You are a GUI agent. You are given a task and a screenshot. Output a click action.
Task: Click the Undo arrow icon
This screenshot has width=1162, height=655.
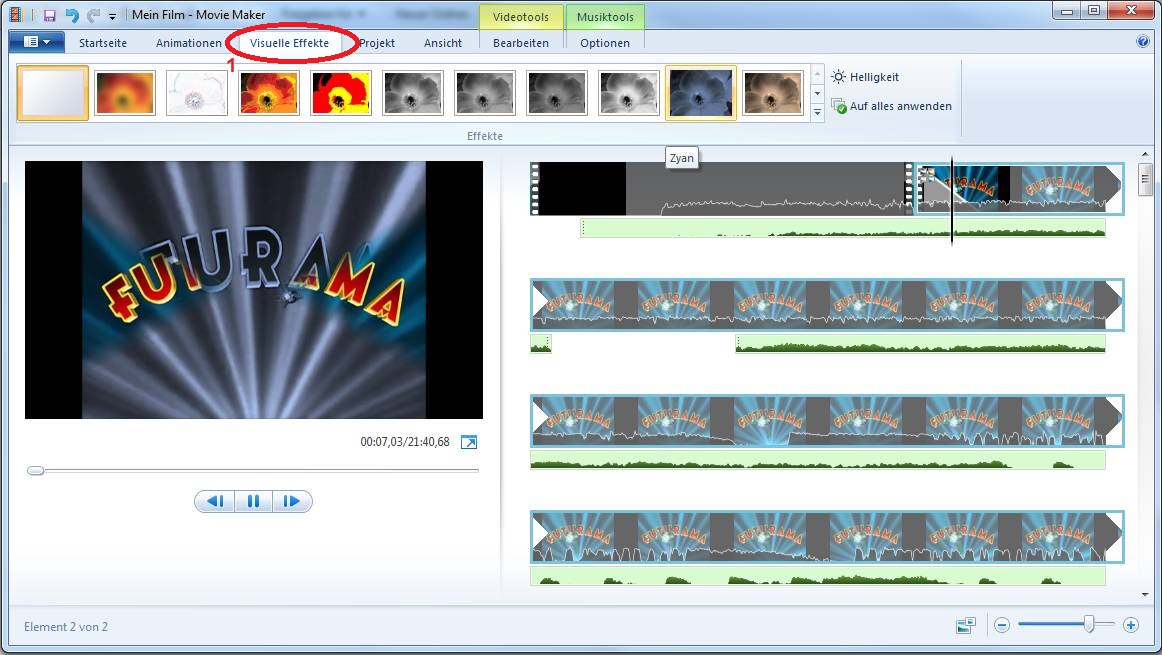pos(71,15)
